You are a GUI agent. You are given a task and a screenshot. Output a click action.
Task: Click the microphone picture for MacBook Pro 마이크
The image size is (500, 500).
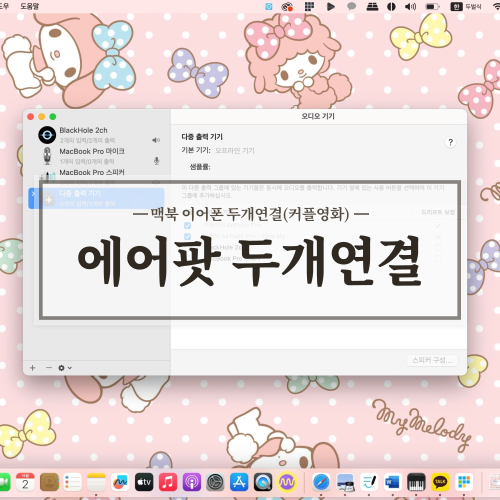(x=47, y=156)
